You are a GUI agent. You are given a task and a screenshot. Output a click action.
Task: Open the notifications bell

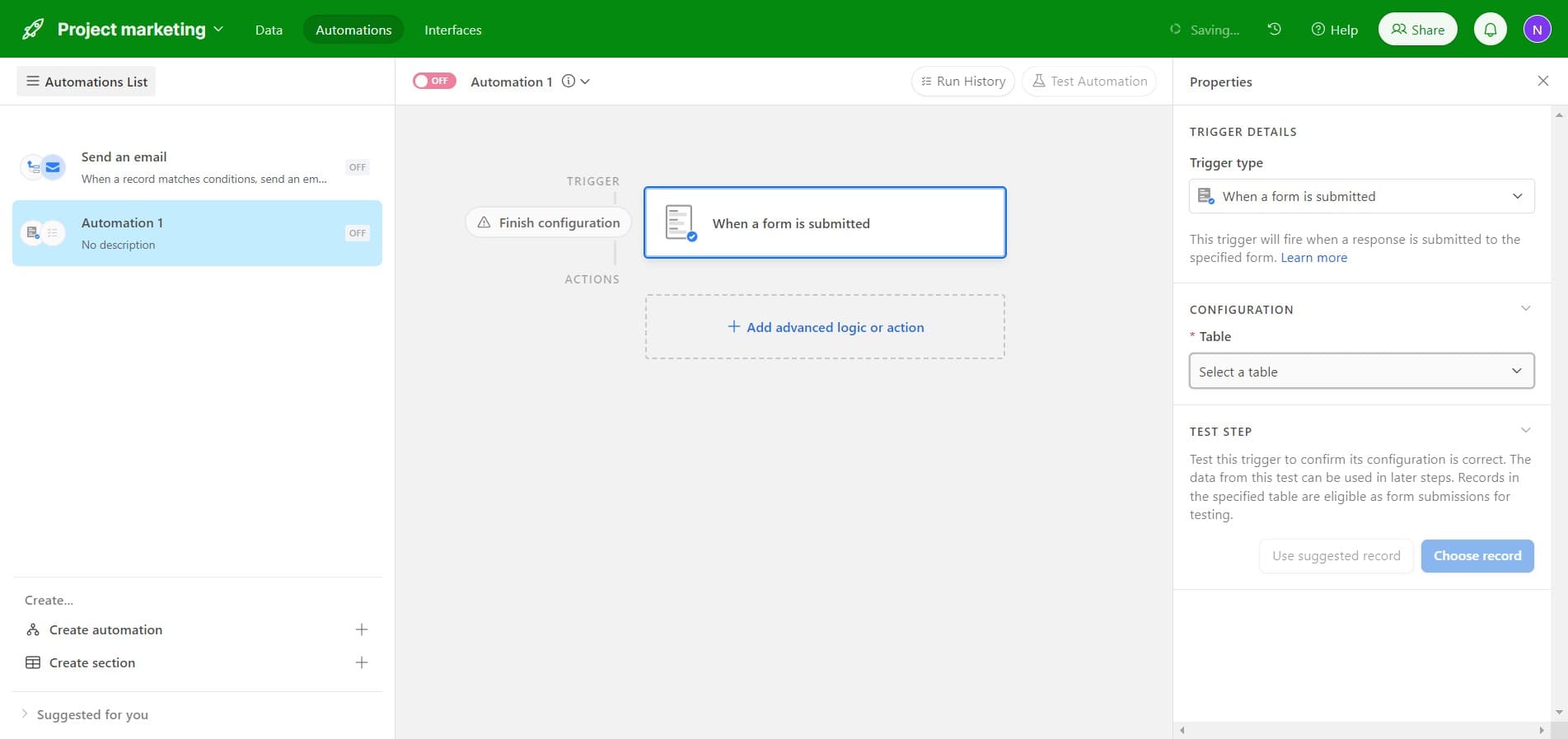pyautogui.click(x=1490, y=30)
